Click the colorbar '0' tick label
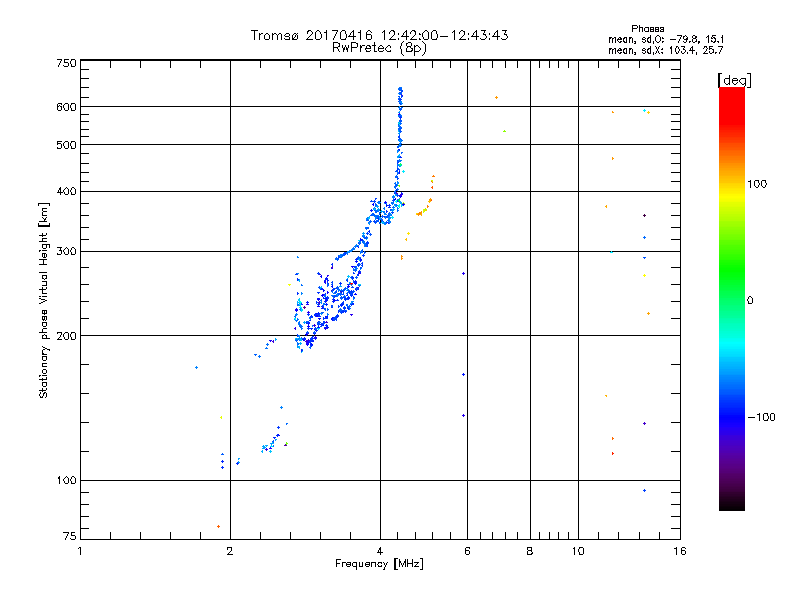 (x=749, y=301)
